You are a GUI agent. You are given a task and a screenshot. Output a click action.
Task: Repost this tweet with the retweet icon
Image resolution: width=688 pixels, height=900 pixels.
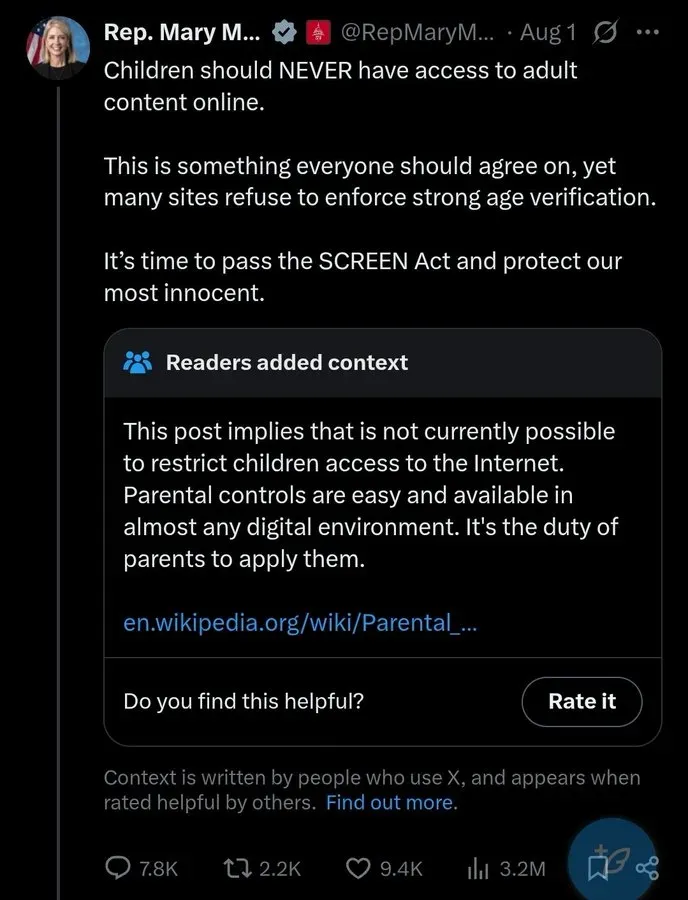coord(234,868)
